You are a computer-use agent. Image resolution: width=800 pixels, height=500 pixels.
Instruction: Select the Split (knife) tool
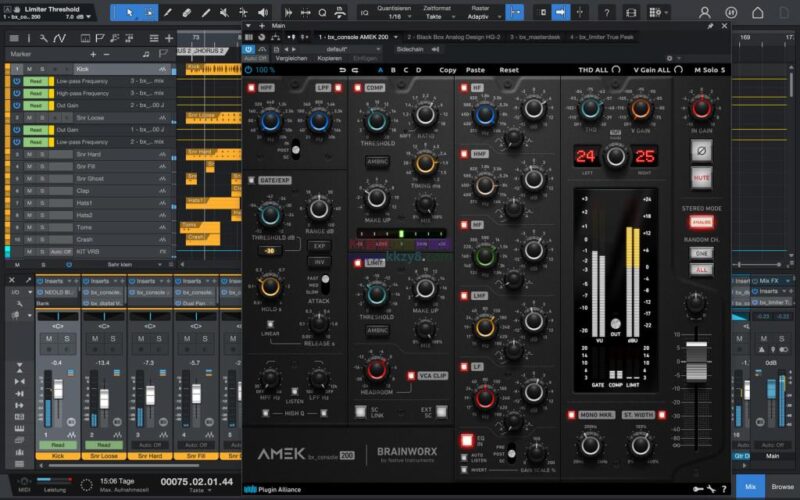pyautogui.click(x=168, y=13)
